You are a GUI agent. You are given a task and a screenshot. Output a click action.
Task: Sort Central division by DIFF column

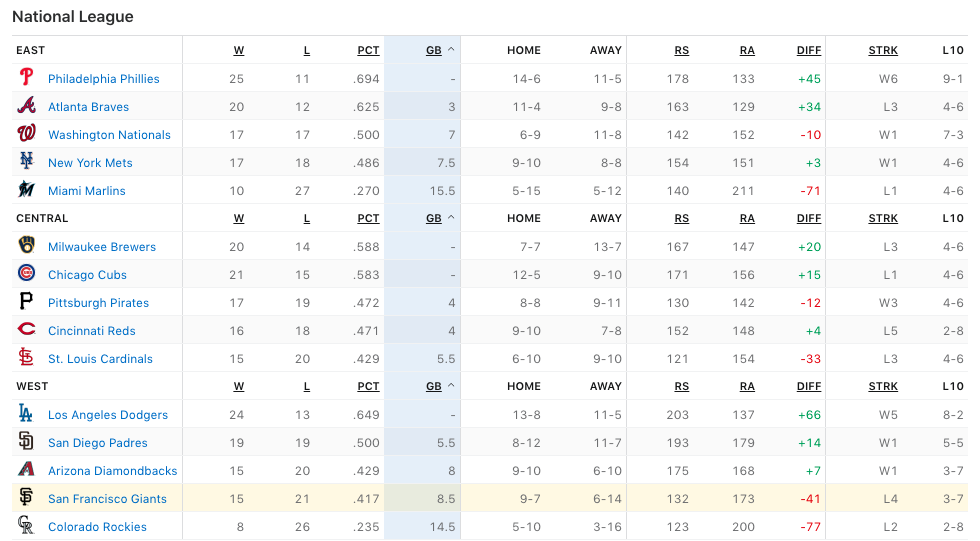pyautogui.click(x=809, y=218)
